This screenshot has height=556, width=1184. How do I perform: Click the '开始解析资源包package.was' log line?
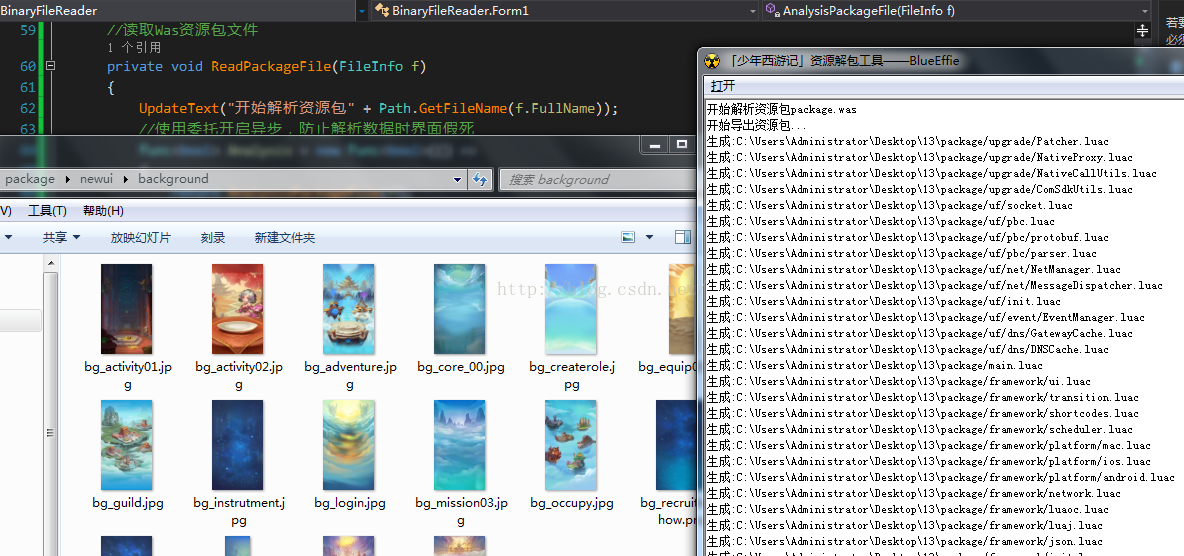(x=782, y=110)
